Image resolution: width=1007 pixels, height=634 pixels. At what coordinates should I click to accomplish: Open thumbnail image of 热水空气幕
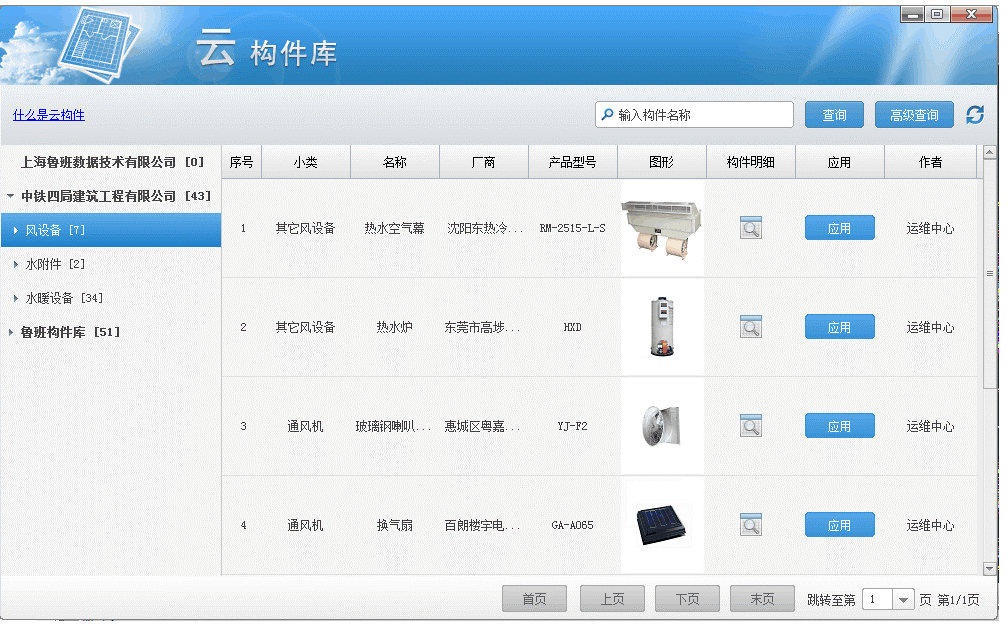[x=661, y=229]
